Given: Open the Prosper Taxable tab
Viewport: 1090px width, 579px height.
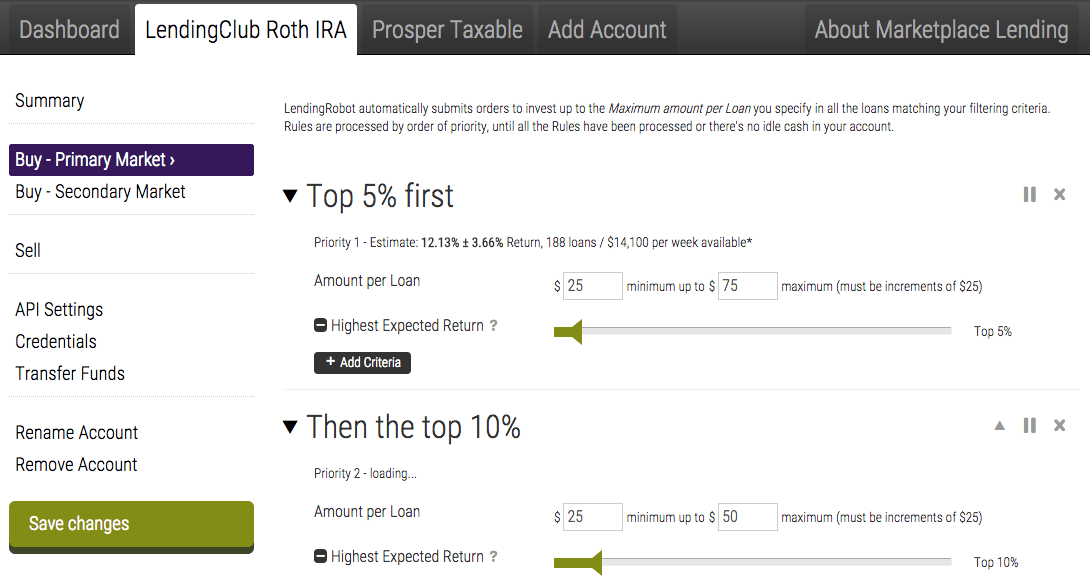Looking at the screenshot, I should 447,30.
